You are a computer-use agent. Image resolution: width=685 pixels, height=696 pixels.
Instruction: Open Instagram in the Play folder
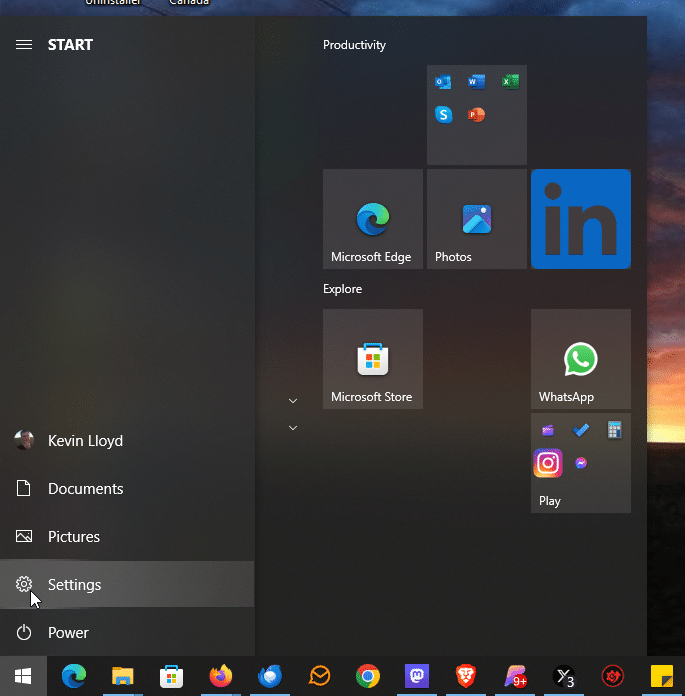click(x=548, y=463)
